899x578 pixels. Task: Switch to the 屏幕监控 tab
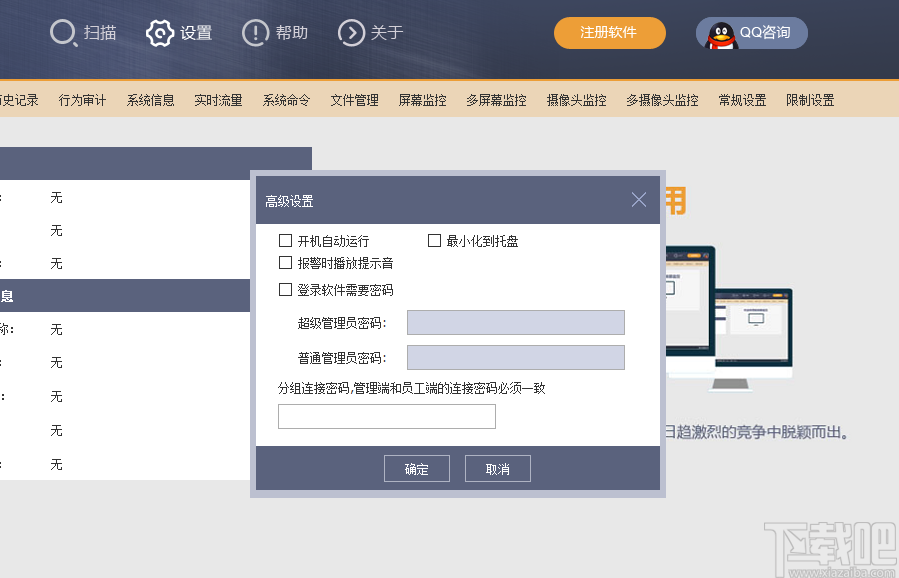point(421,100)
